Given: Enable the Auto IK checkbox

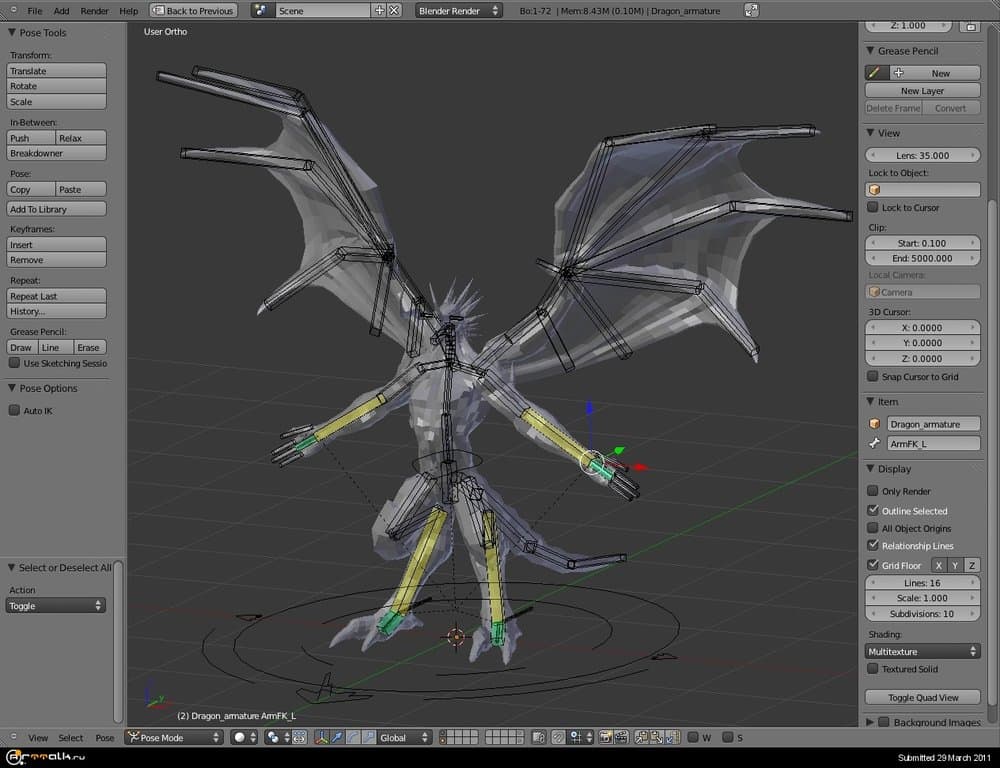Looking at the screenshot, I should point(14,411).
